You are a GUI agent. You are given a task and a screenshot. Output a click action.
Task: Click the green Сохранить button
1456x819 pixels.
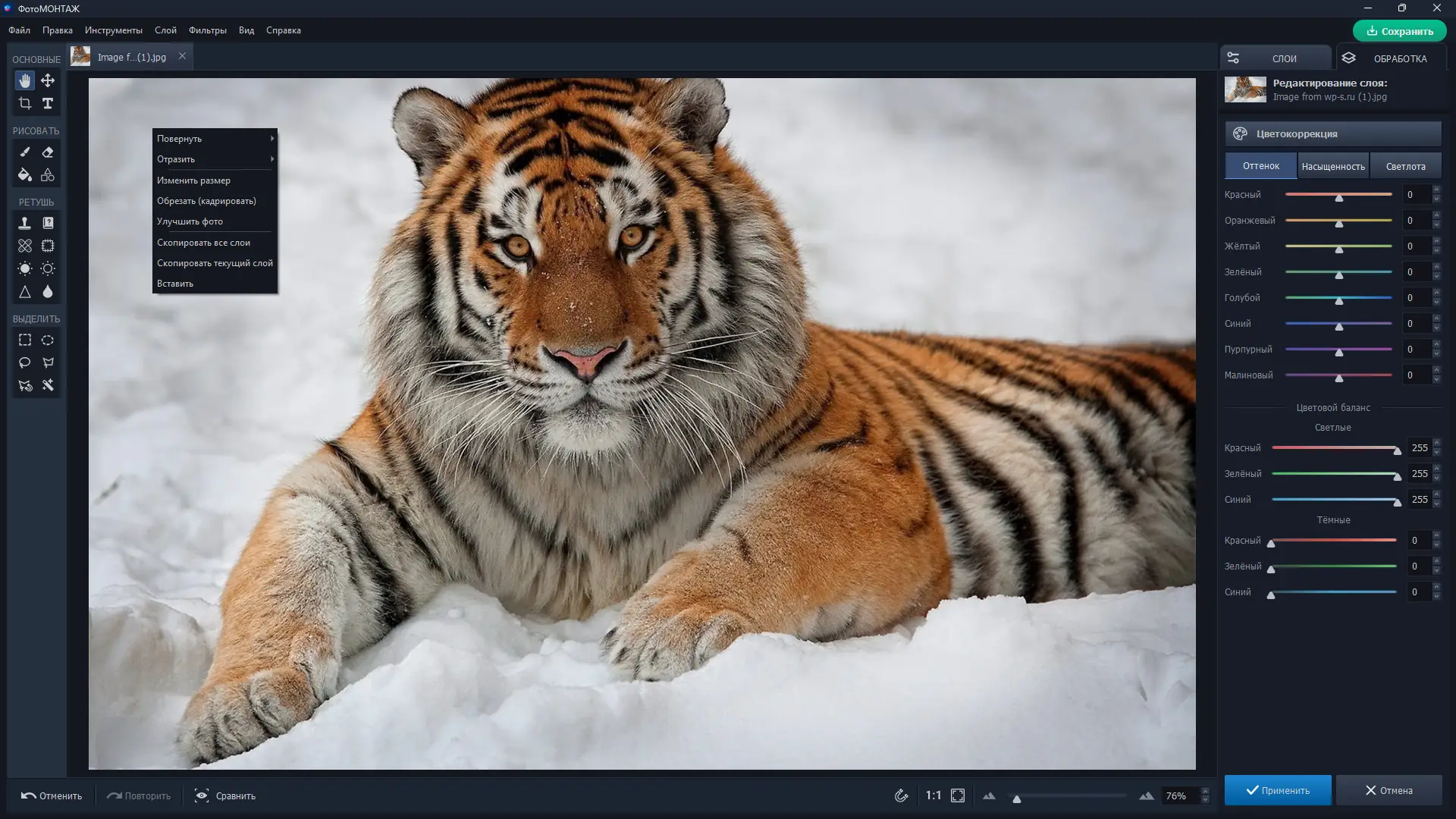(x=1399, y=31)
